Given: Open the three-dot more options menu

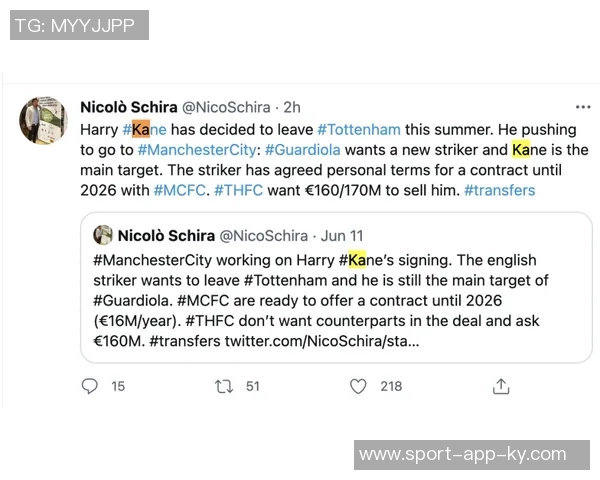Looking at the screenshot, I should pyautogui.click(x=582, y=107).
